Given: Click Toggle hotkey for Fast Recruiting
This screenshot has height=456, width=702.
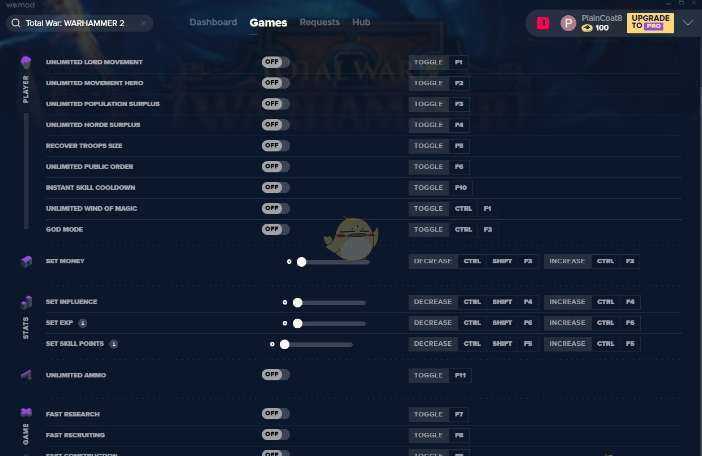Looking at the screenshot, I should pyautogui.click(x=428, y=435).
